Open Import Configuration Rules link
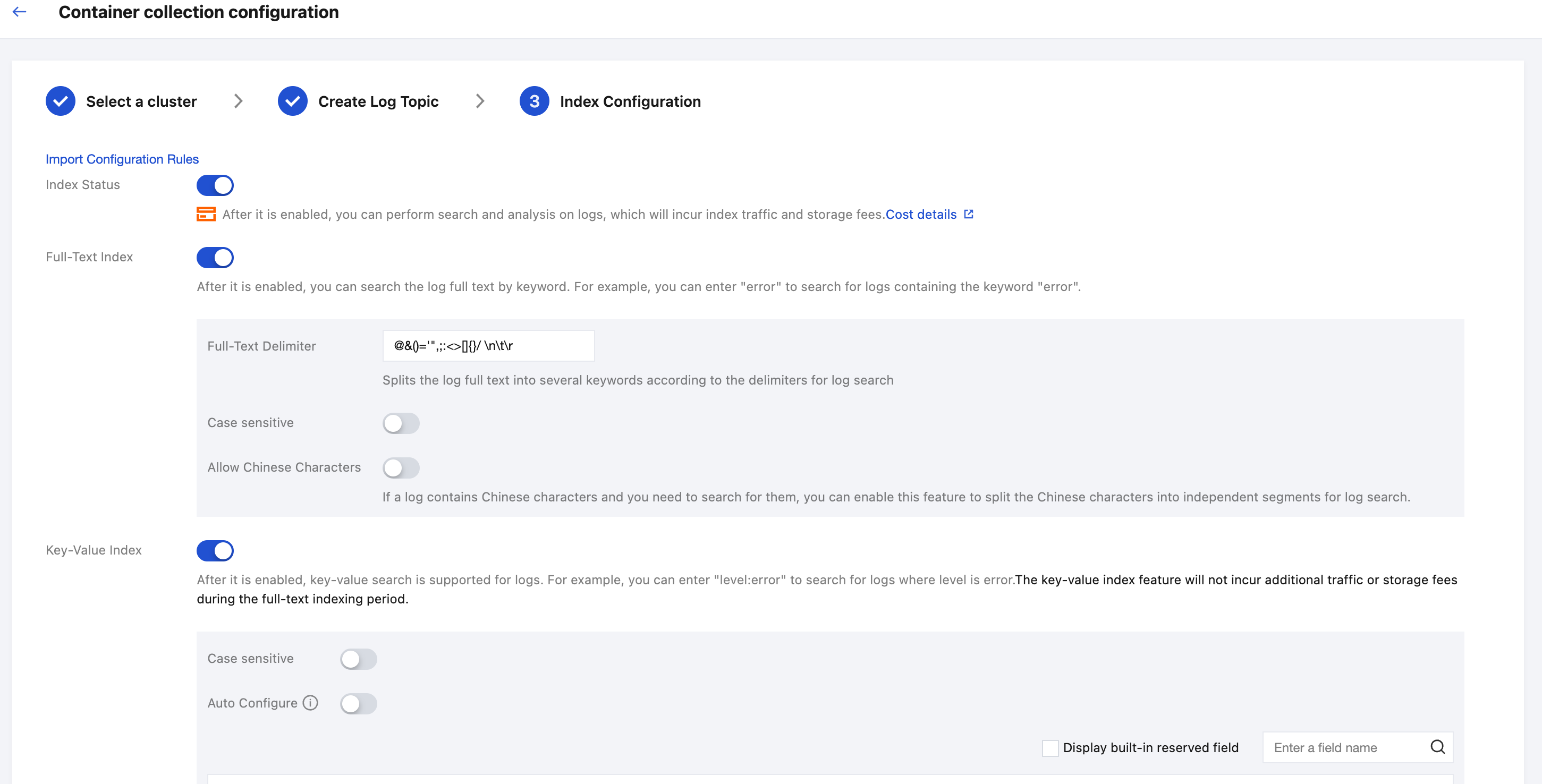Image resolution: width=1542 pixels, height=784 pixels. pyautogui.click(x=122, y=159)
